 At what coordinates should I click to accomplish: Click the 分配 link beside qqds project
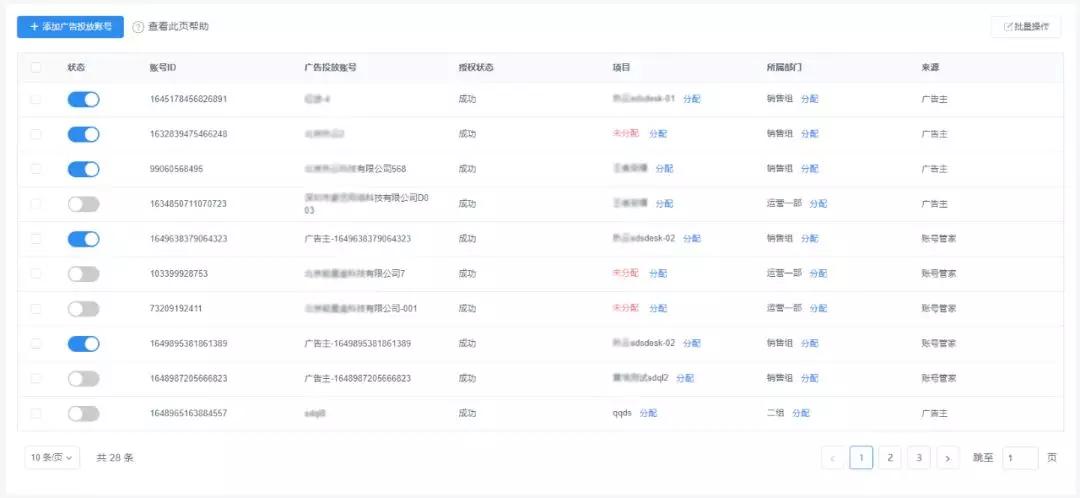(648, 413)
